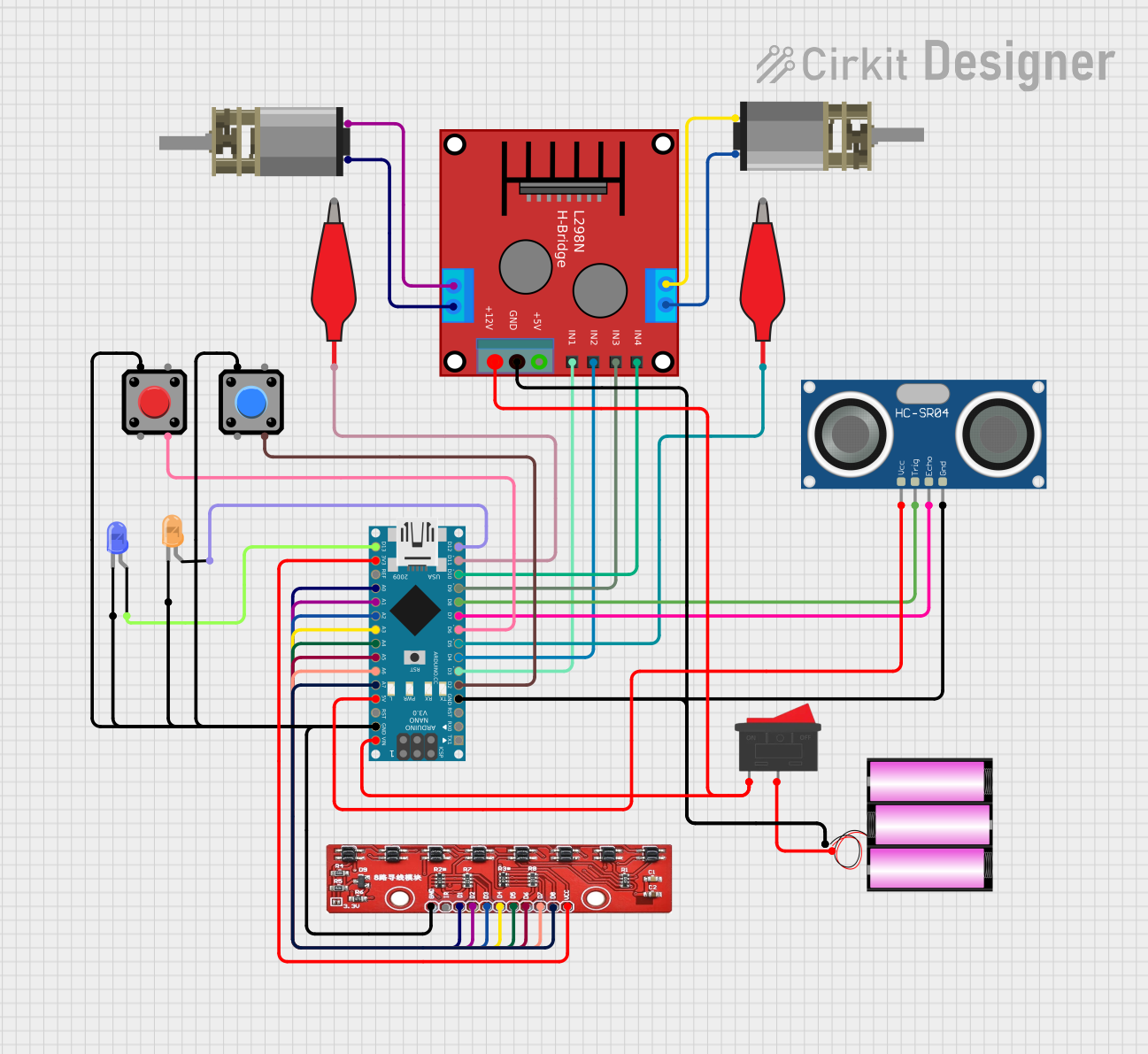Toggle the red rocker power switch
The width and height of the screenshot is (1148, 1054).
coord(778,742)
